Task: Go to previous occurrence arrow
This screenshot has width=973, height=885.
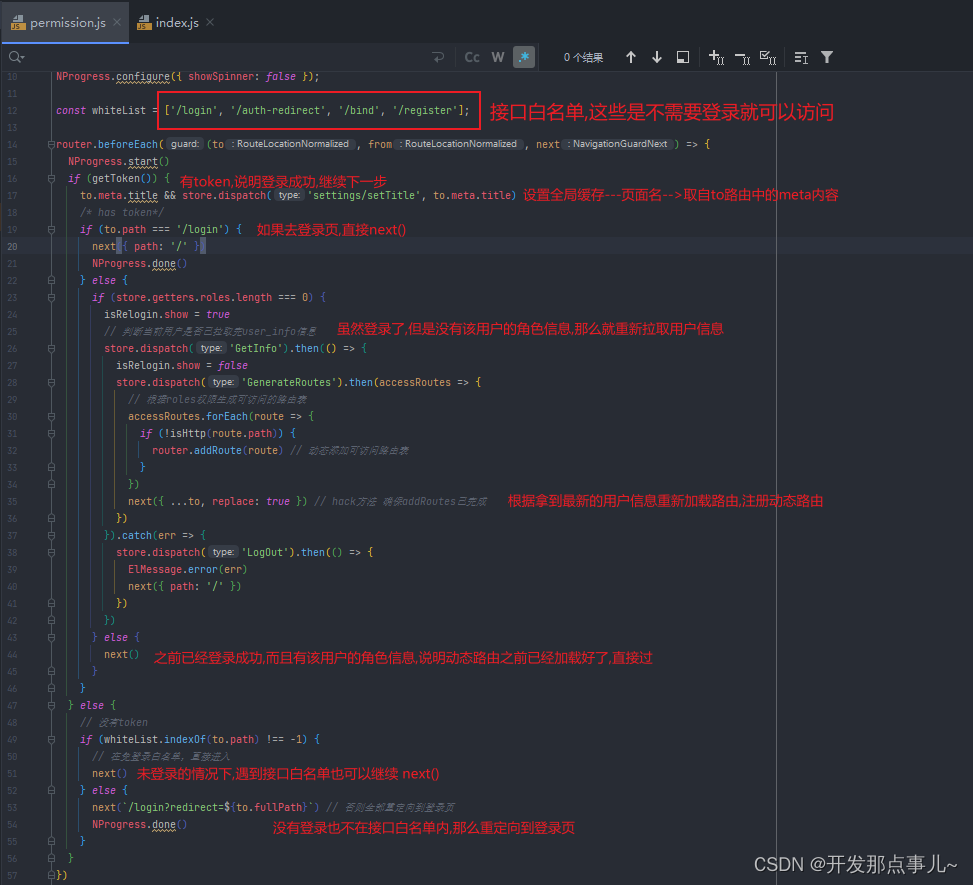Action: pyautogui.click(x=630, y=57)
